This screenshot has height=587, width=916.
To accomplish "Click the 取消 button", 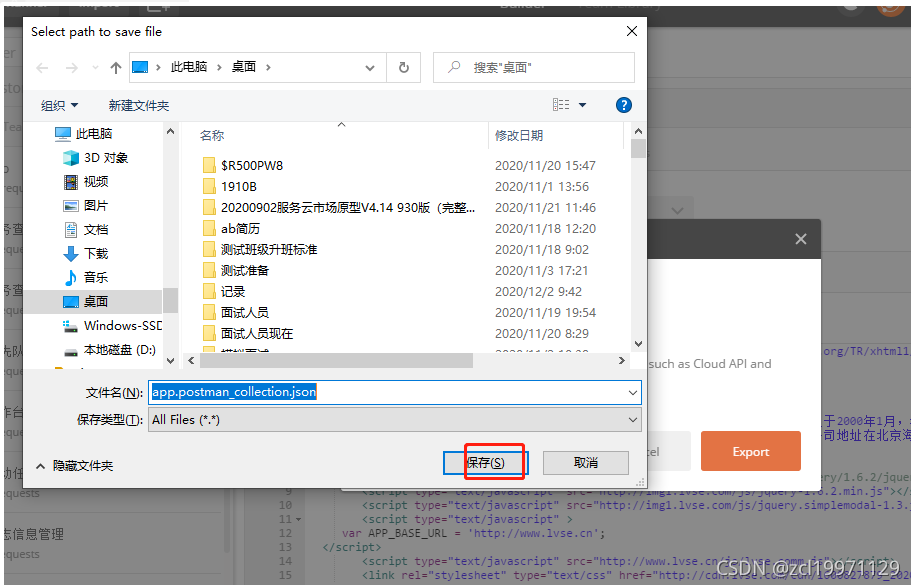I will [x=586, y=463].
